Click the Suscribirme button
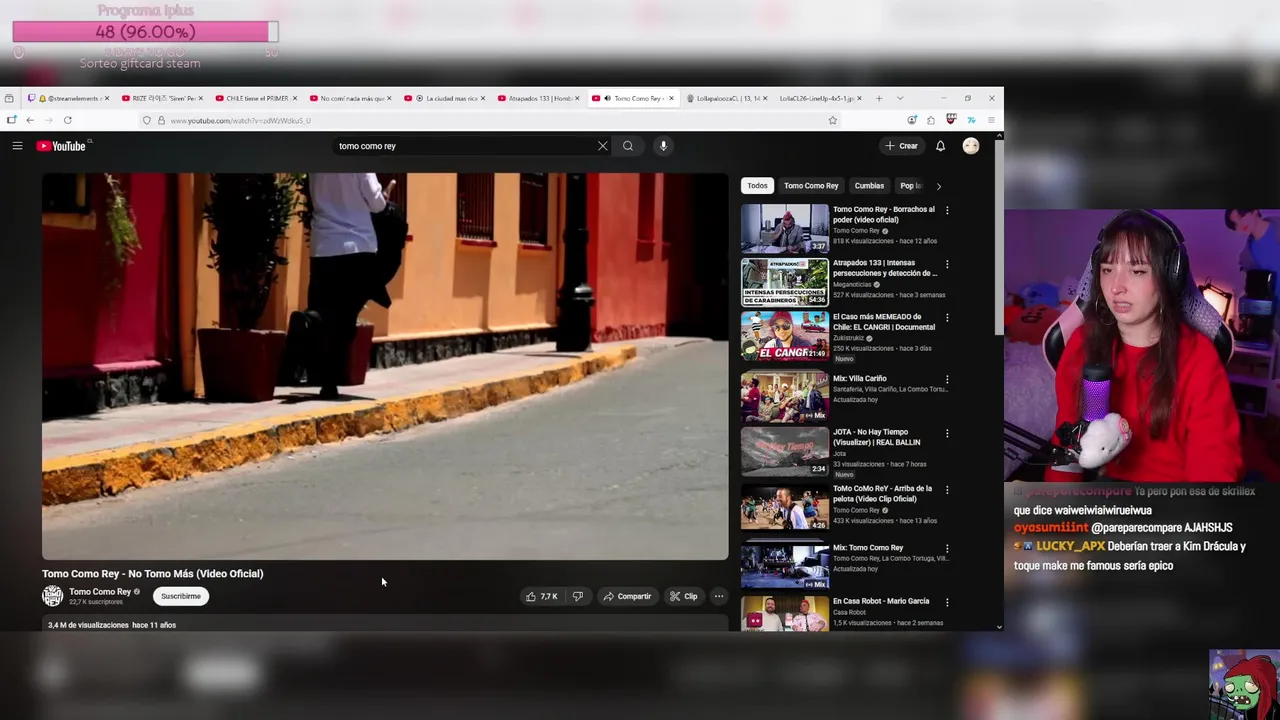Screen dimensions: 1280x720 pos(181,596)
